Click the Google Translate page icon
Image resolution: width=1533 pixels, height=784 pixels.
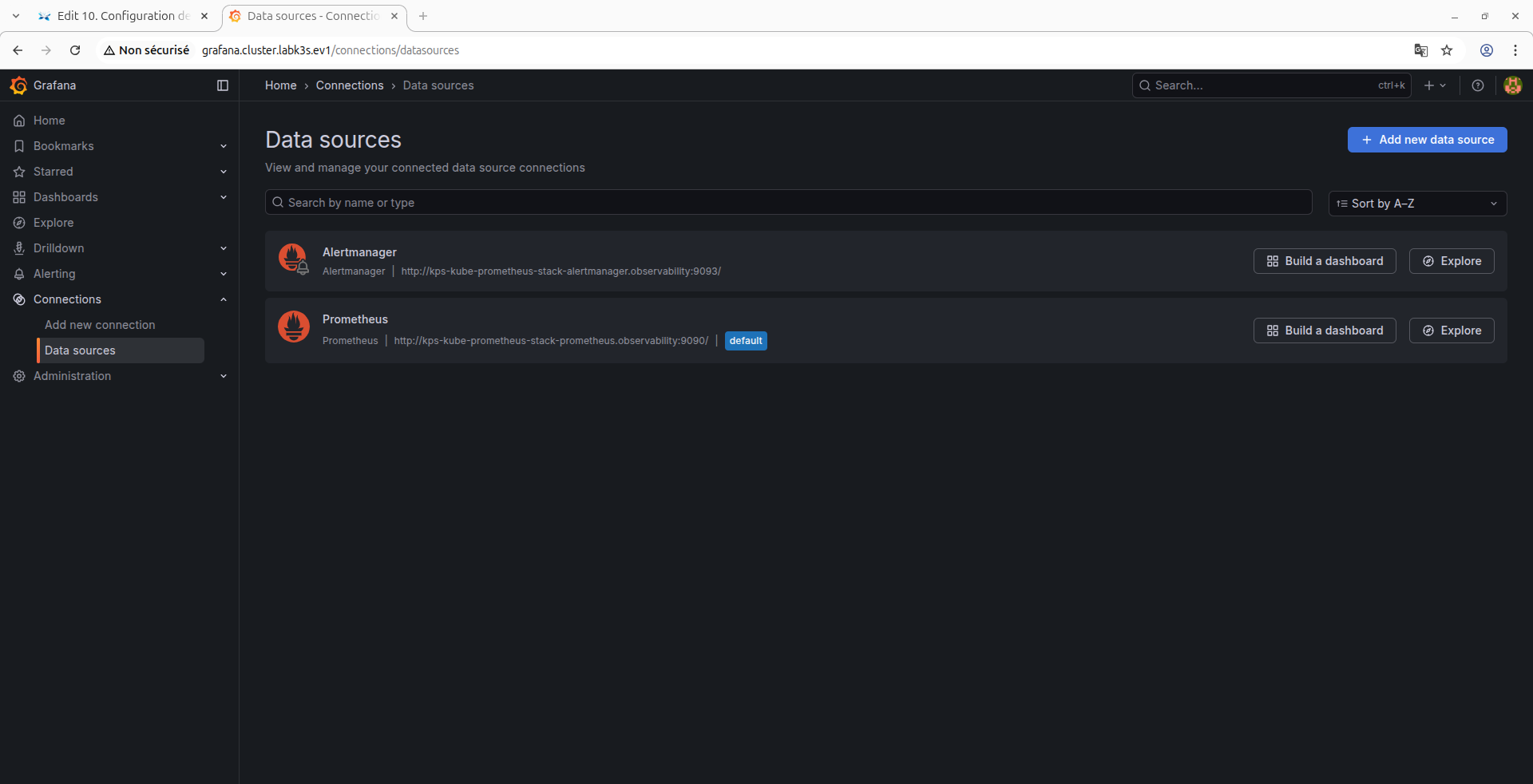pyautogui.click(x=1421, y=50)
